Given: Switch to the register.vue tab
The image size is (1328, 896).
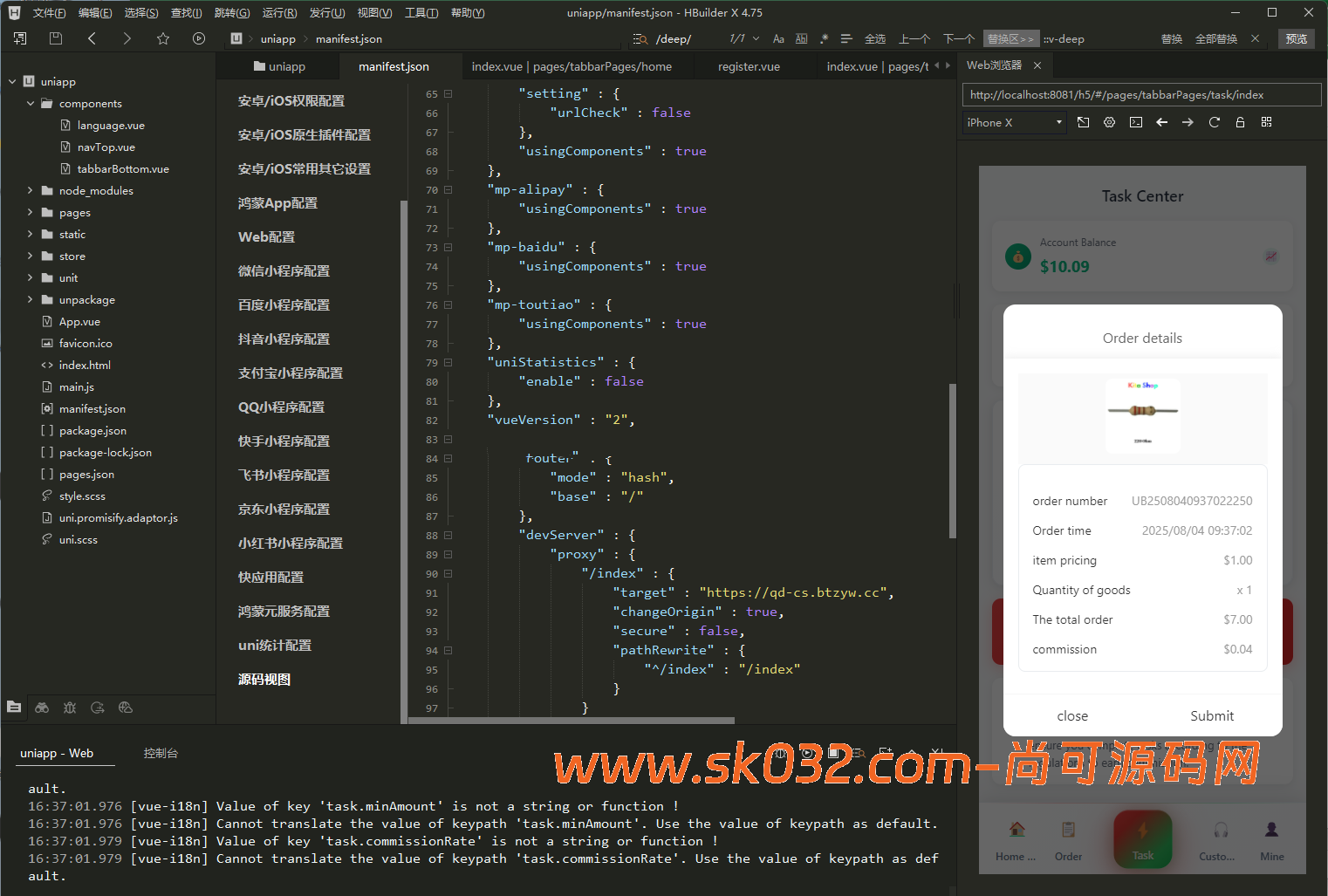Looking at the screenshot, I should pyautogui.click(x=749, y=67).
